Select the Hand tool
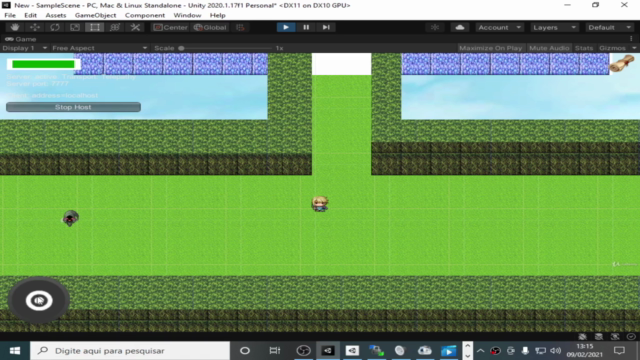640x360 pixels. click(x=15, y=27)
